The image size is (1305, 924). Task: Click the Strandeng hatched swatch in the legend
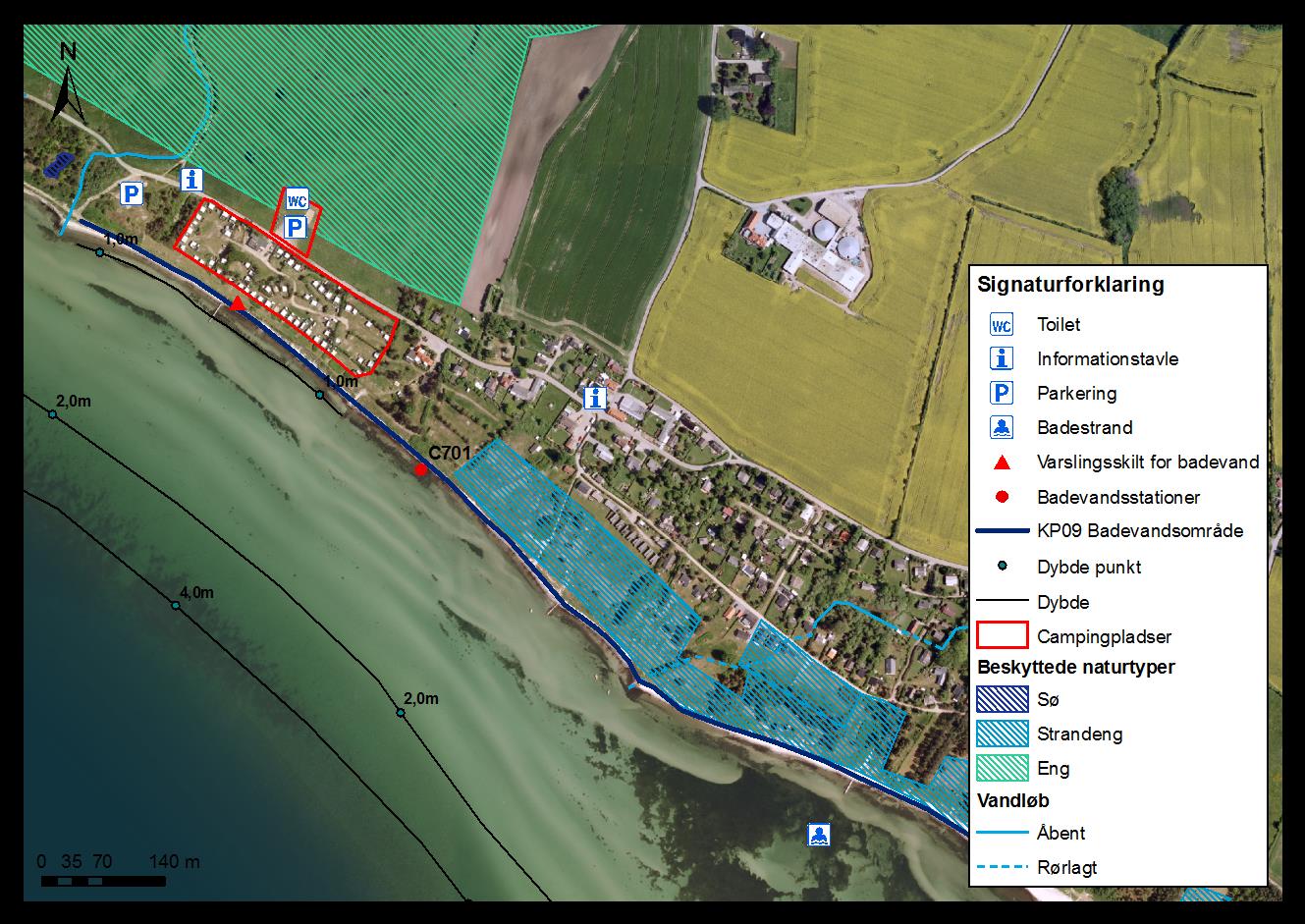coord(1002,734)
